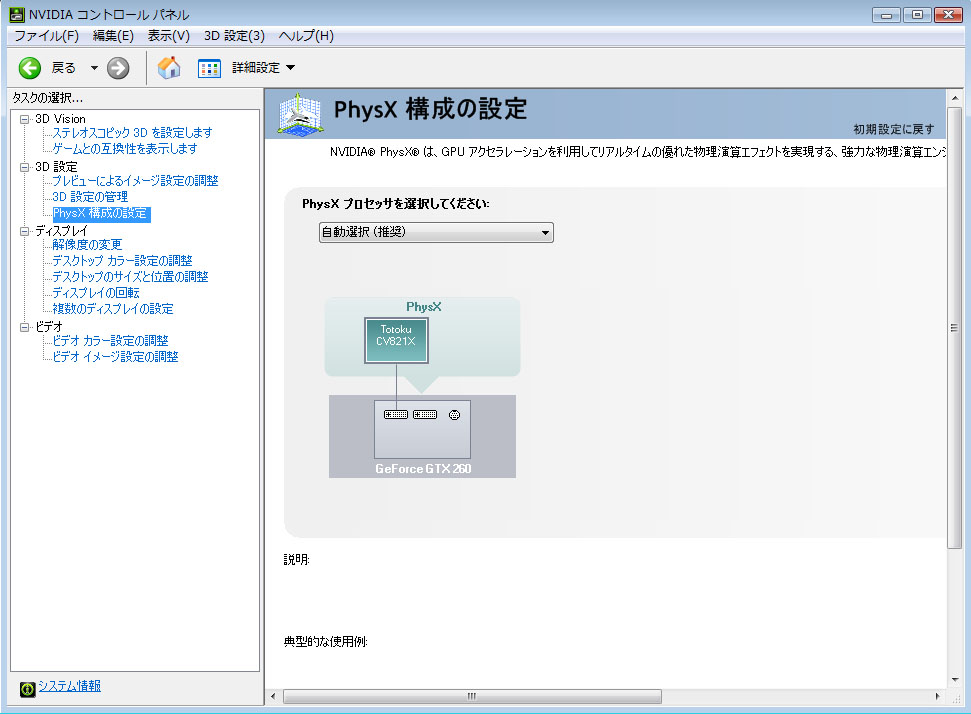The height and width of the screenshot is (714, 971).
Task: Click the 3D Vision category label
Action: click(60, 119)
